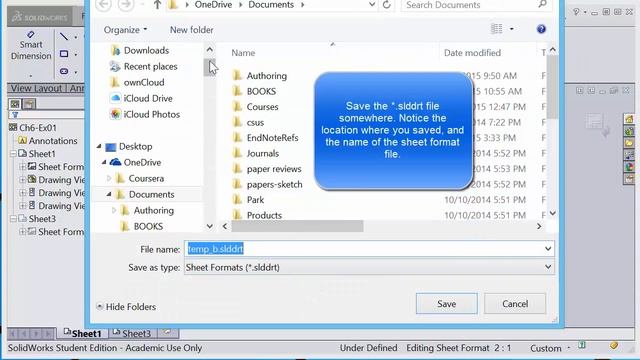Viewport: 640px width, 360px height.
Task: Click the Save button
Action: [x=447, y=304]
